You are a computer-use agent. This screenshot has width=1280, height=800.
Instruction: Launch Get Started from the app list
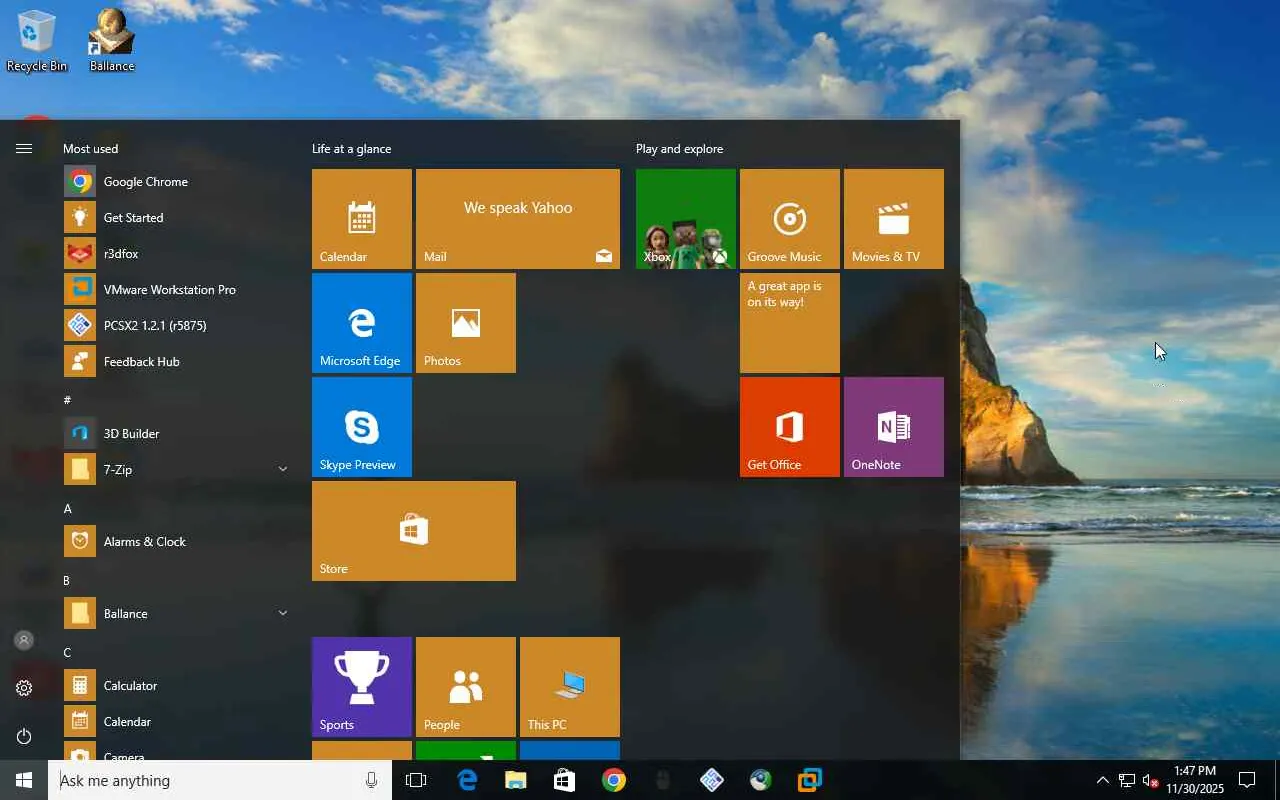(x=176, y=218)
